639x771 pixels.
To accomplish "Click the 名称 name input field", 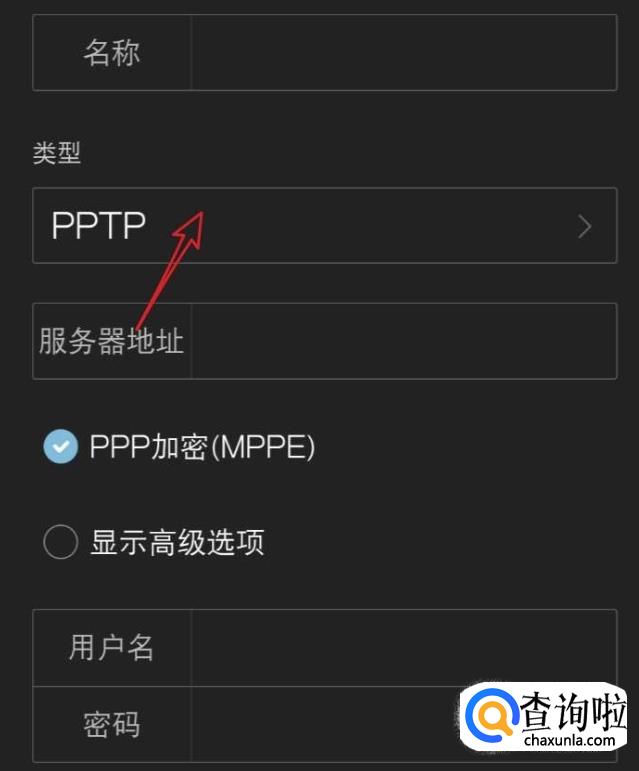I will click(x=403, y=53).
